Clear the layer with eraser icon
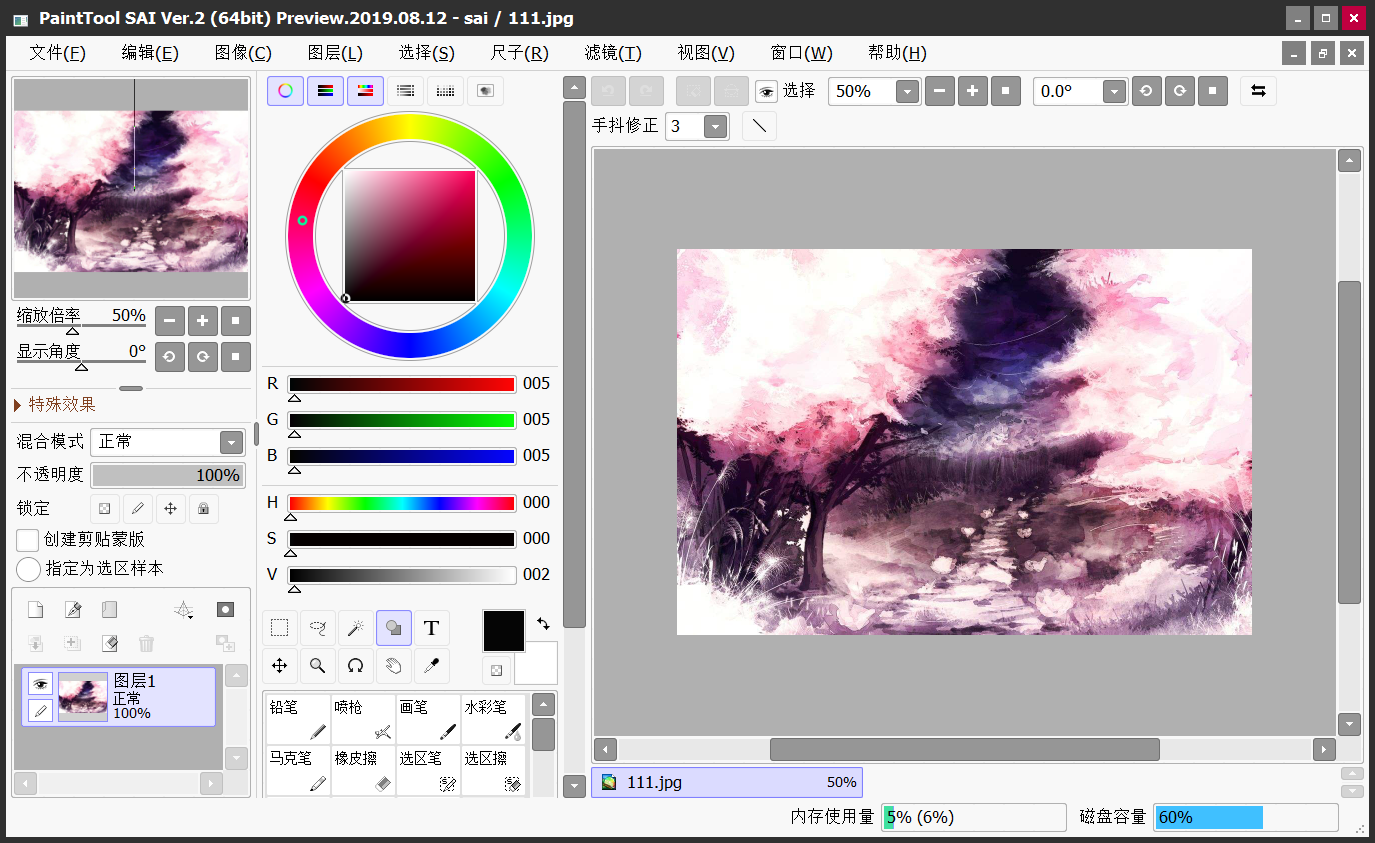Viewport: 1375px width, 843px height. point(110,643)
